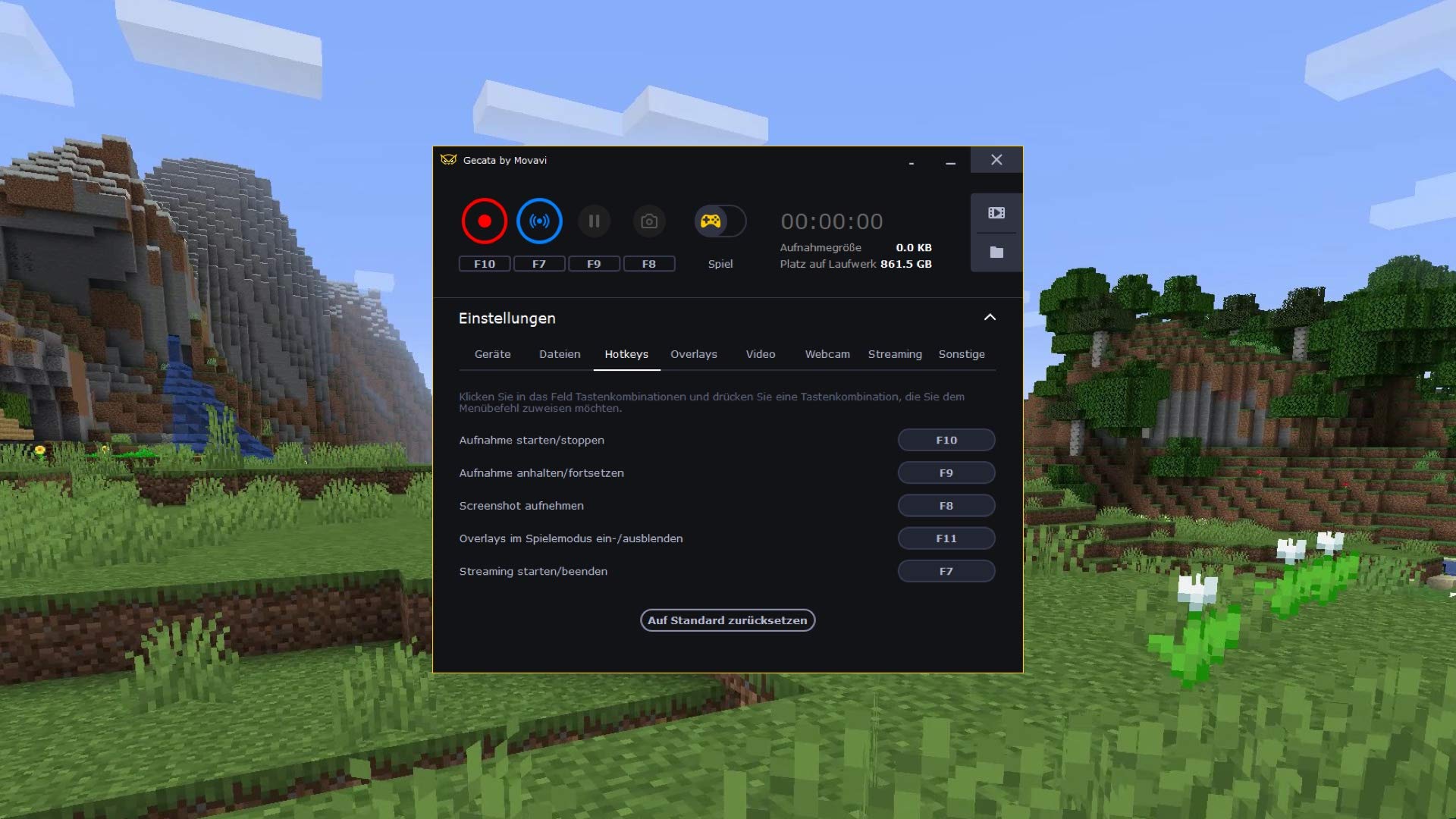Edit hotkey field for Aufnahme anhalten/fortsetzen
This screenshot has width=1456, height=819.
pyautogui.click(x=946, y=473)
